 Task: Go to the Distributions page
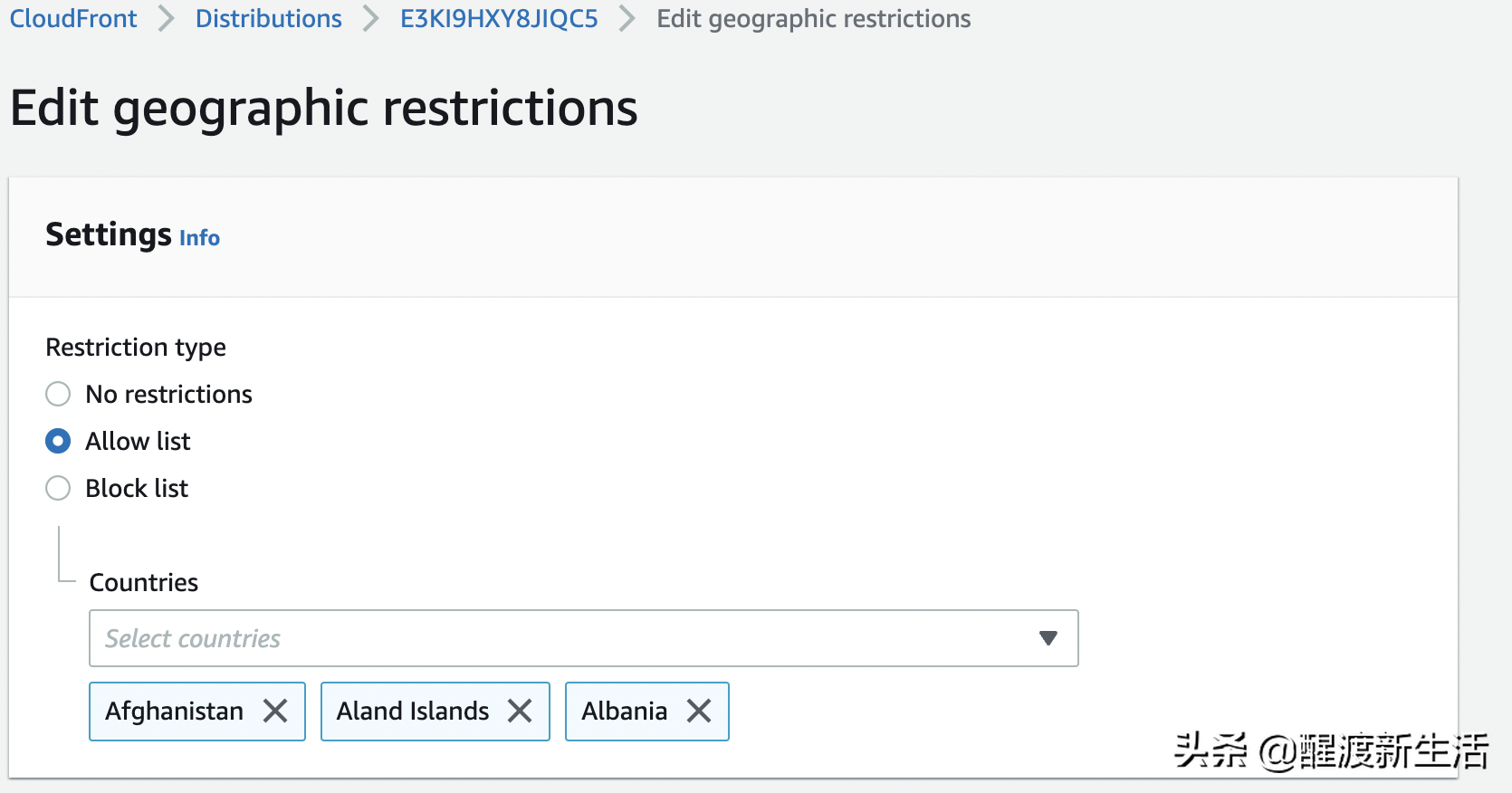tap(268, 18)
